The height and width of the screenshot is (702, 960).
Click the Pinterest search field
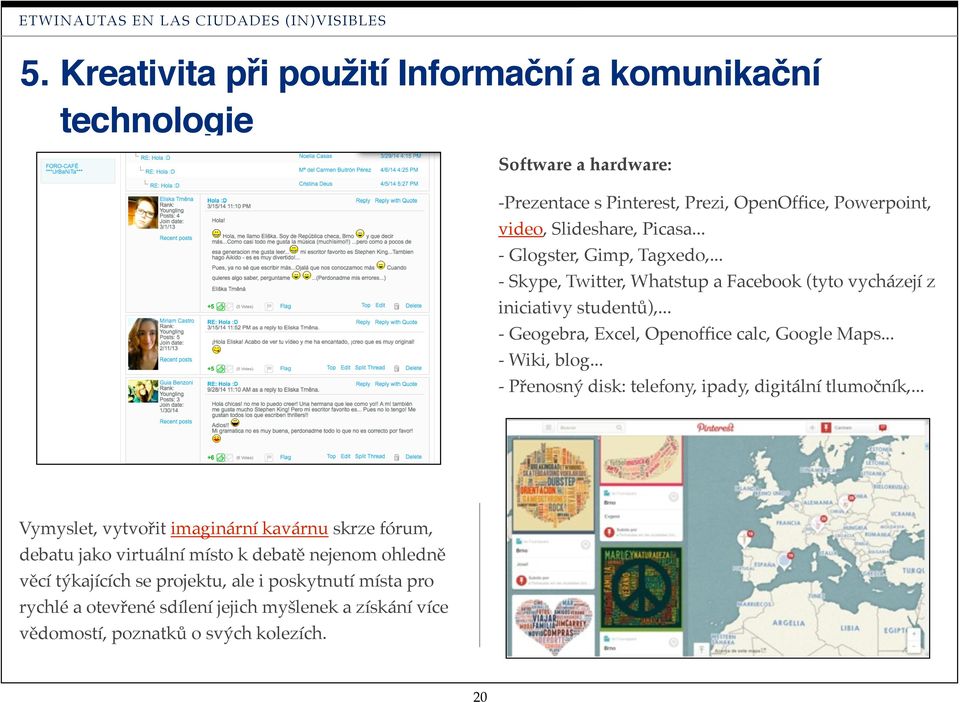pos(590,427)
